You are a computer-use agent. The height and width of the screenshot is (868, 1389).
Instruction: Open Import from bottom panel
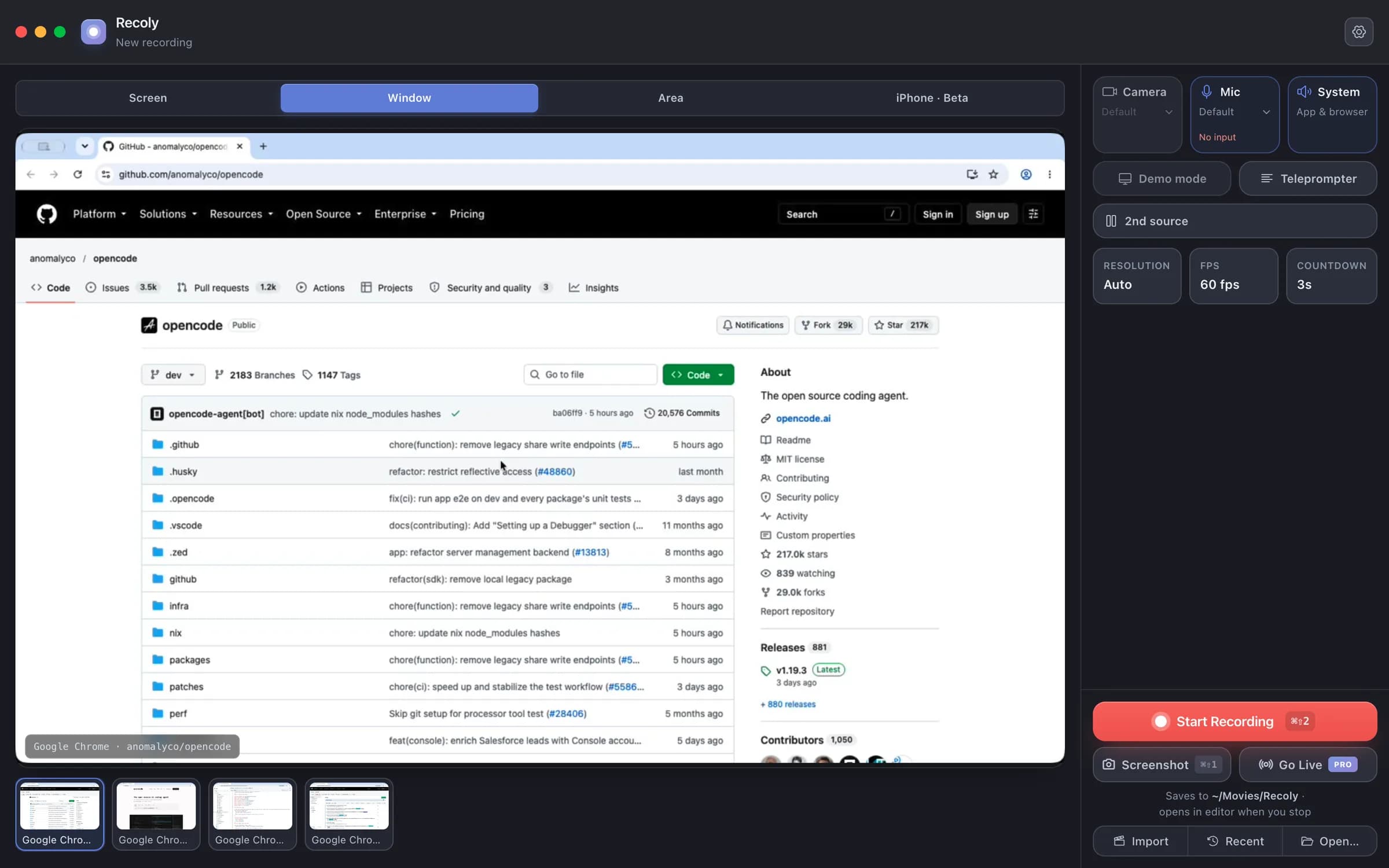[1141, 841]
